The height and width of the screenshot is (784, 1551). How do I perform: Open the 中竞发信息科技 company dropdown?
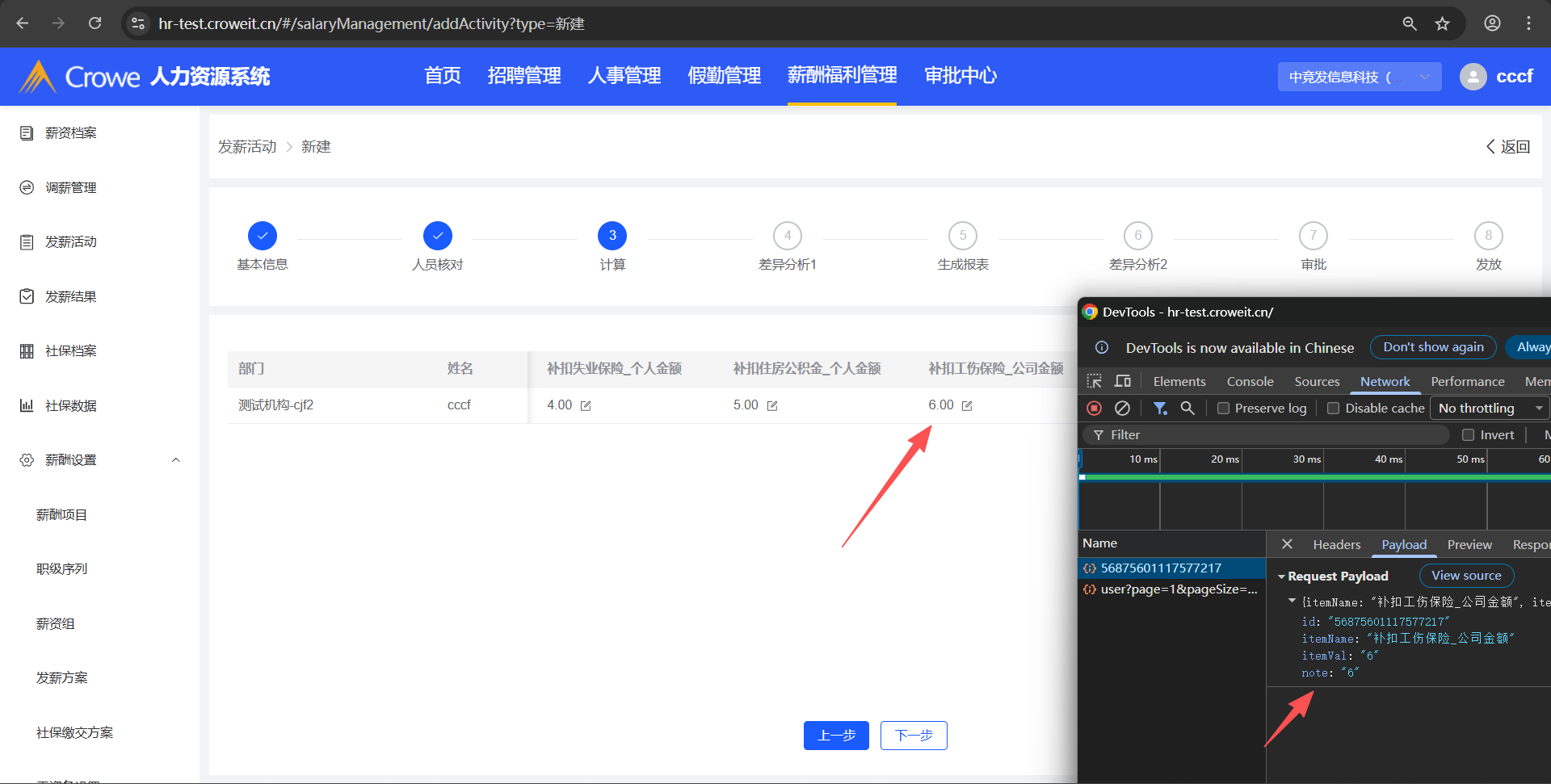pyautogui.click(x=1359, y=77)
